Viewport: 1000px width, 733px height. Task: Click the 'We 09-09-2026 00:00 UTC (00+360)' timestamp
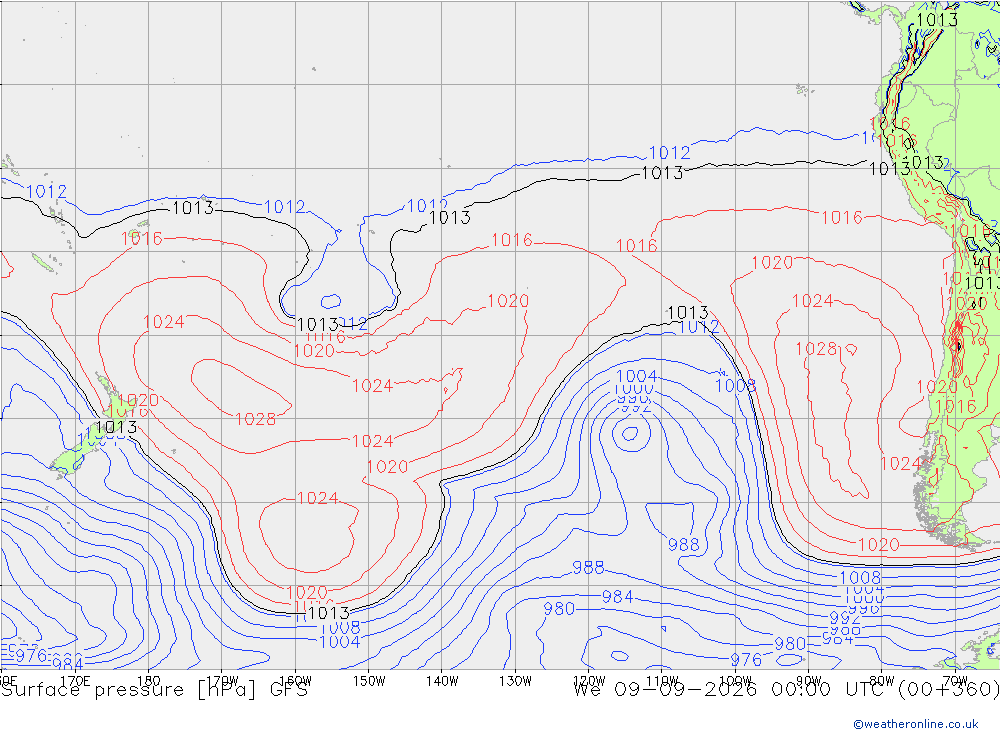click(x=786, y=690)
